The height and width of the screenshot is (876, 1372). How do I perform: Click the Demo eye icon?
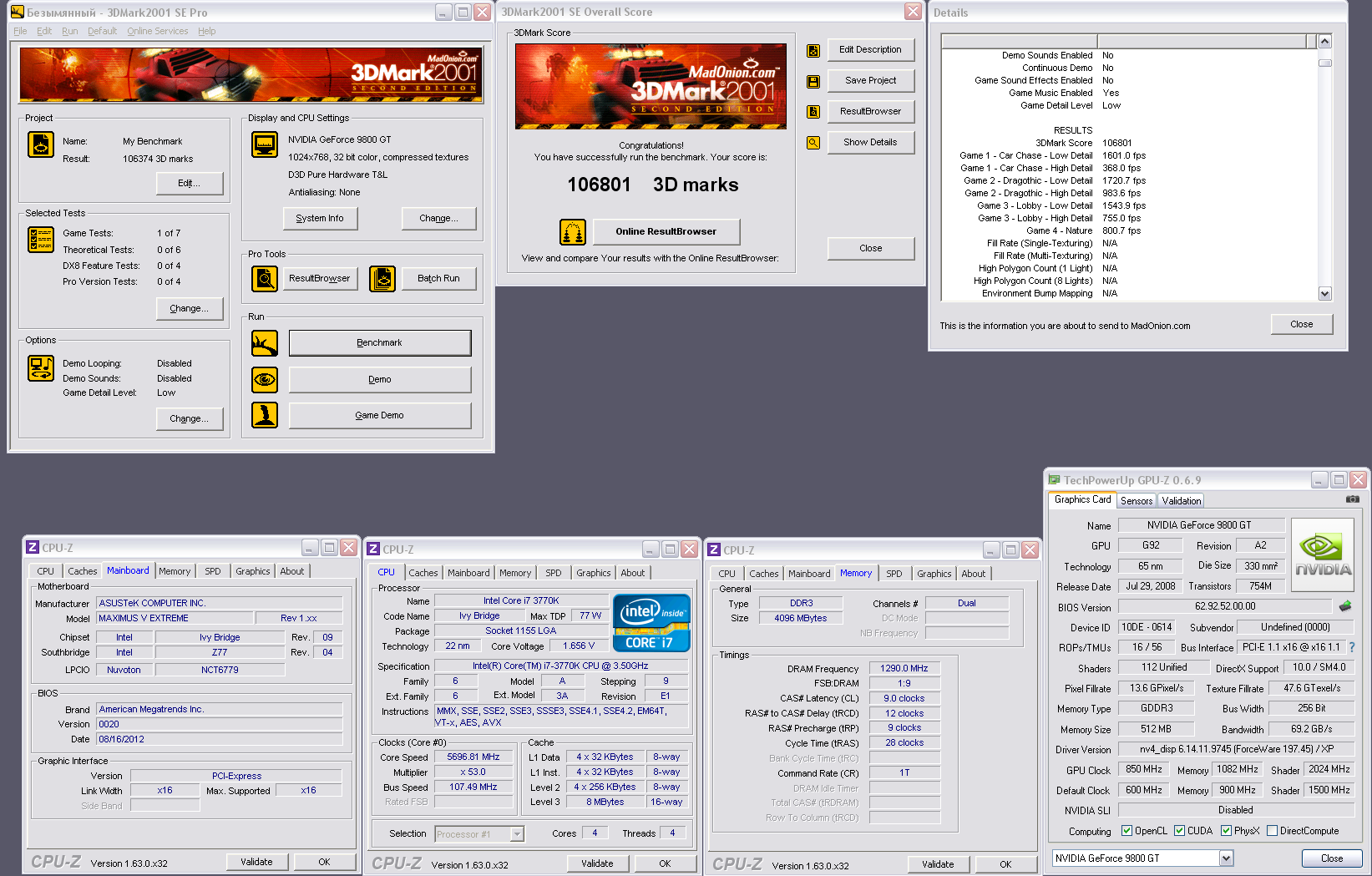point(265,379)
